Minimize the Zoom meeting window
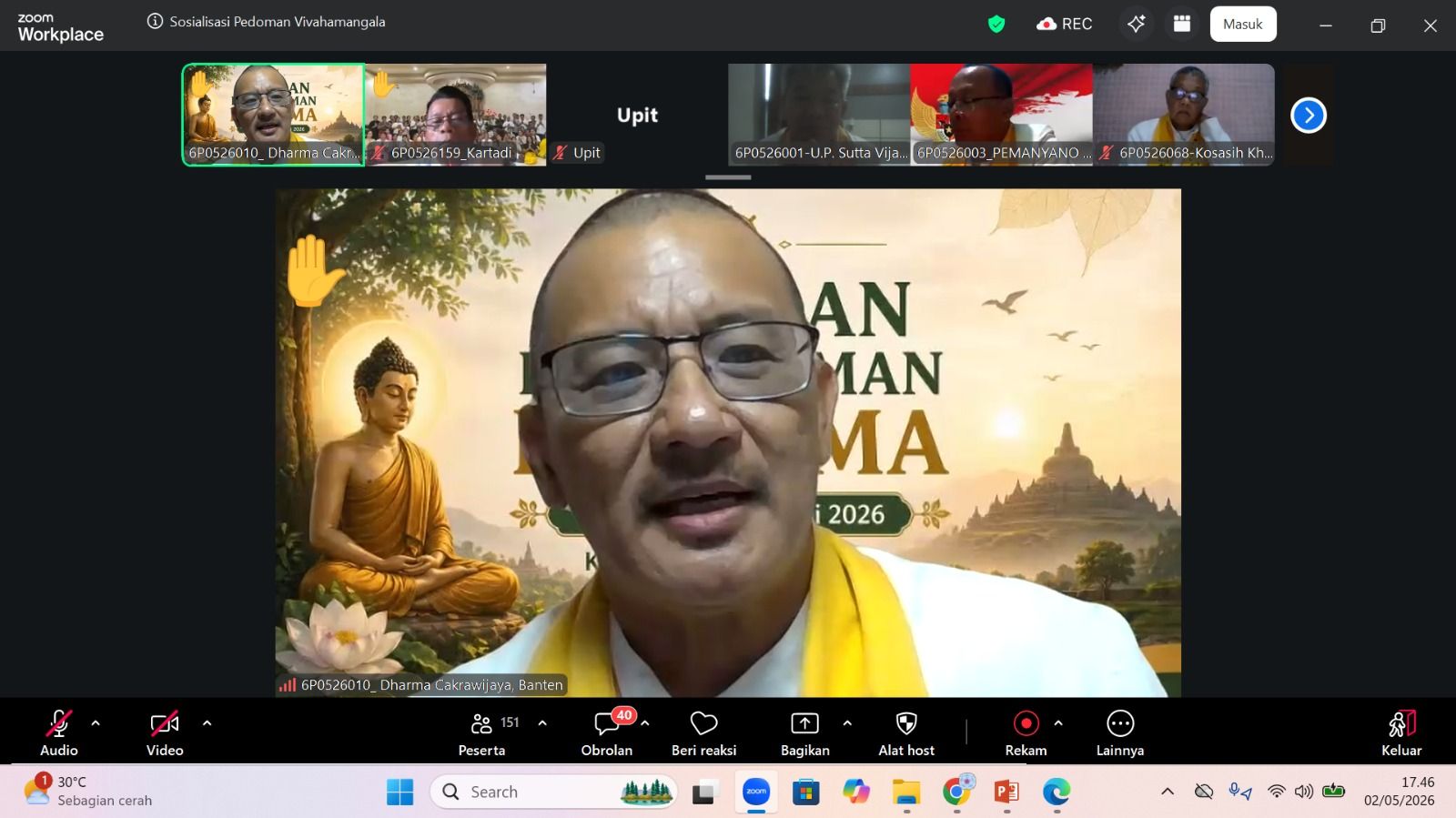1456x818 pixels. pyautogui.click(x=1326, y=25)
